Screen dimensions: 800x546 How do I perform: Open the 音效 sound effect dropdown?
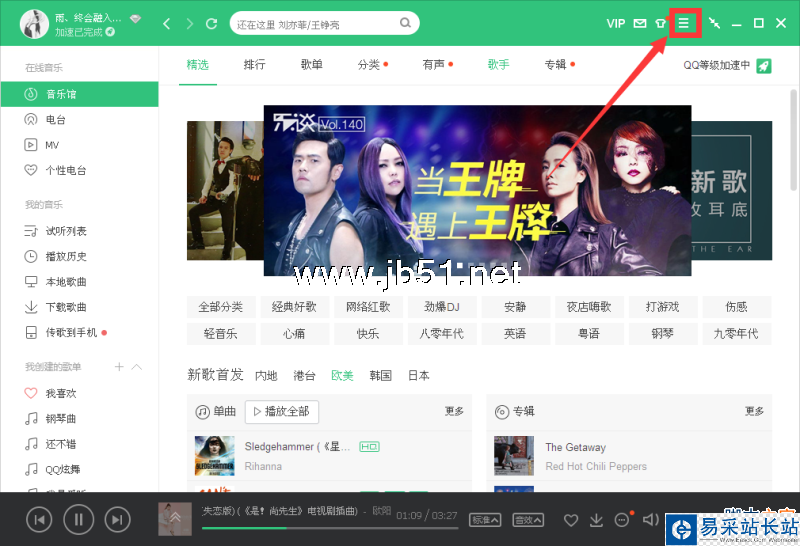coord(528,520)
